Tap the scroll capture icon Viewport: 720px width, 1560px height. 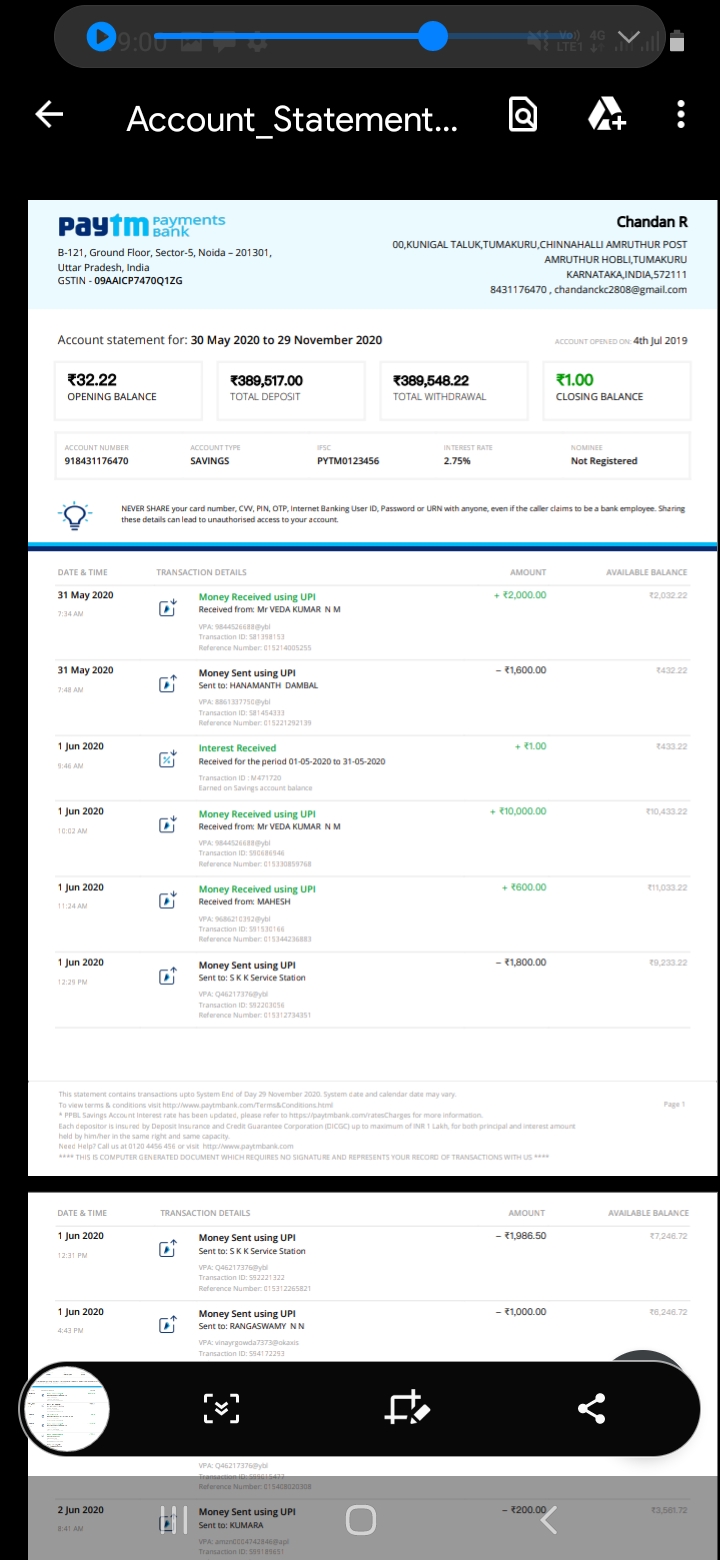click(x=222, y=1408)
